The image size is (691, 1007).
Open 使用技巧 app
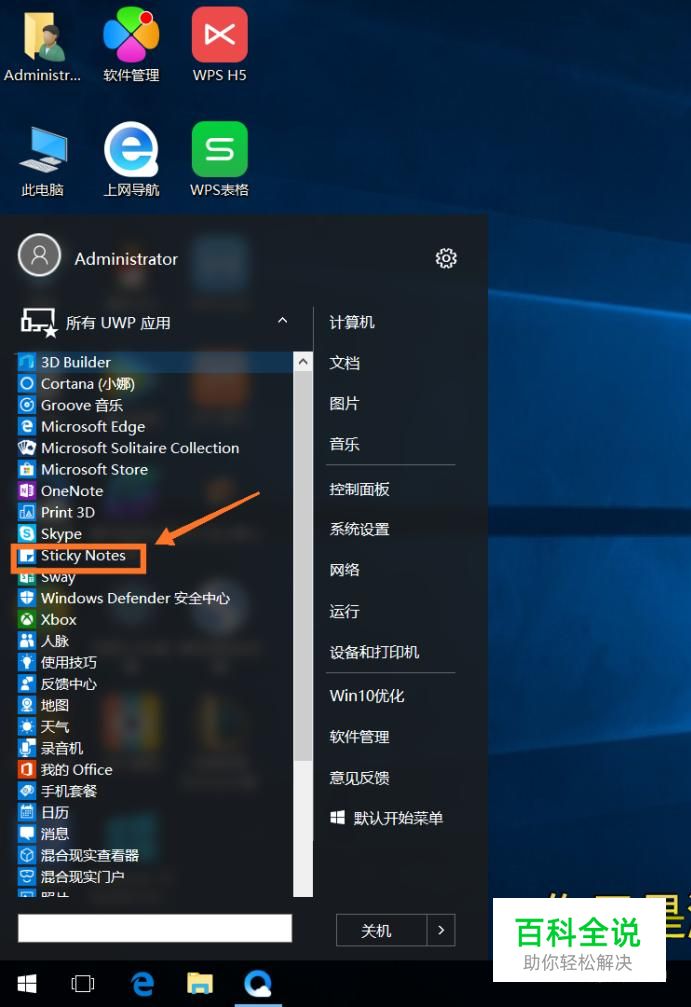coord(154,662)
